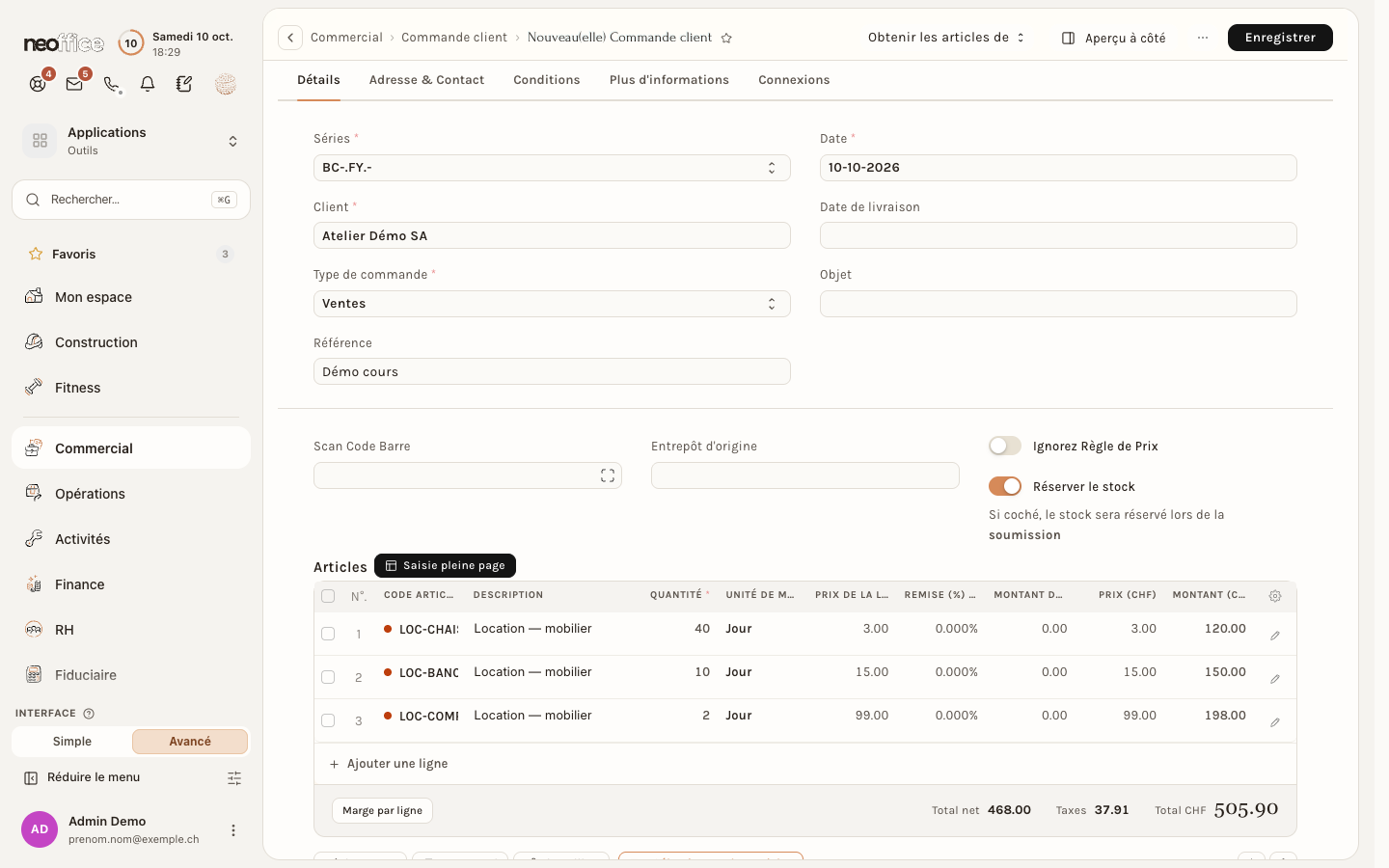Image resolution: width=1389 pixels, height=868 pixels.
Task: Open Construction in the sidebar
Action: pyautogui.click(x=131, y=342)
